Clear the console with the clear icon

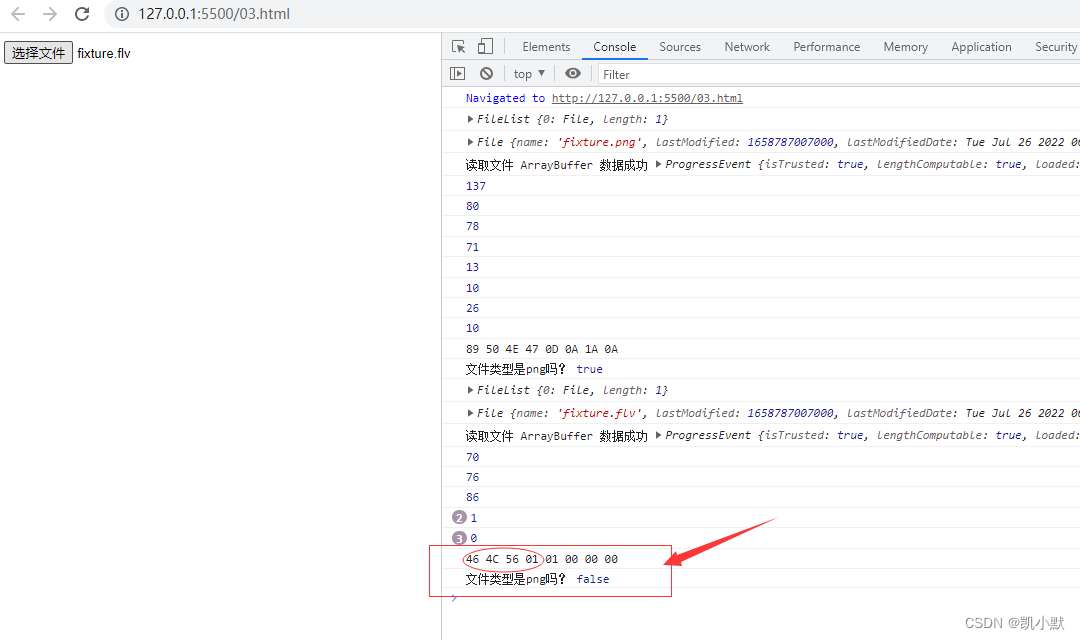[x=486, y=74]
